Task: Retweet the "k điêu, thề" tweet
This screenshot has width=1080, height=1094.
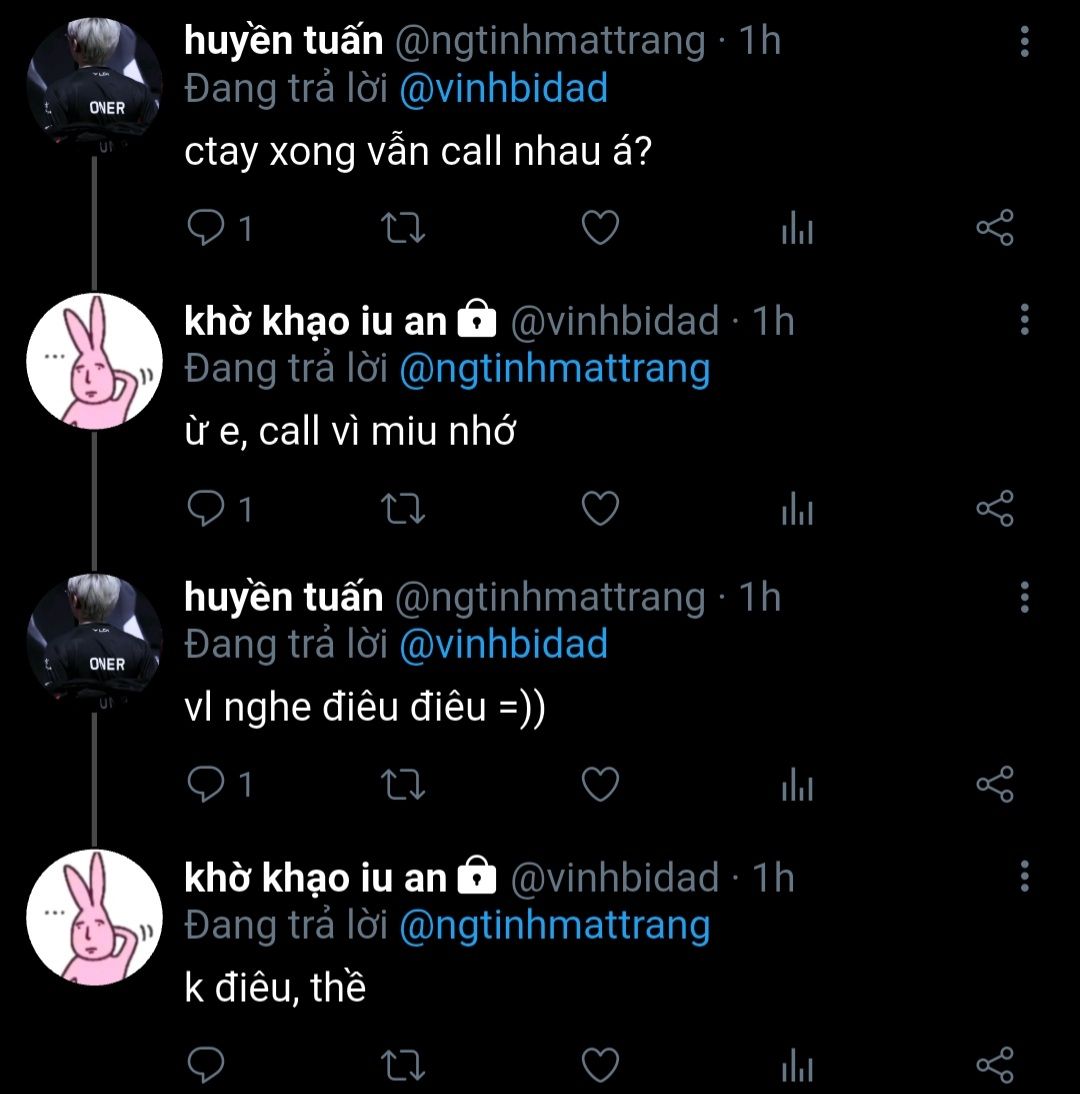Action: point(406,1064)
